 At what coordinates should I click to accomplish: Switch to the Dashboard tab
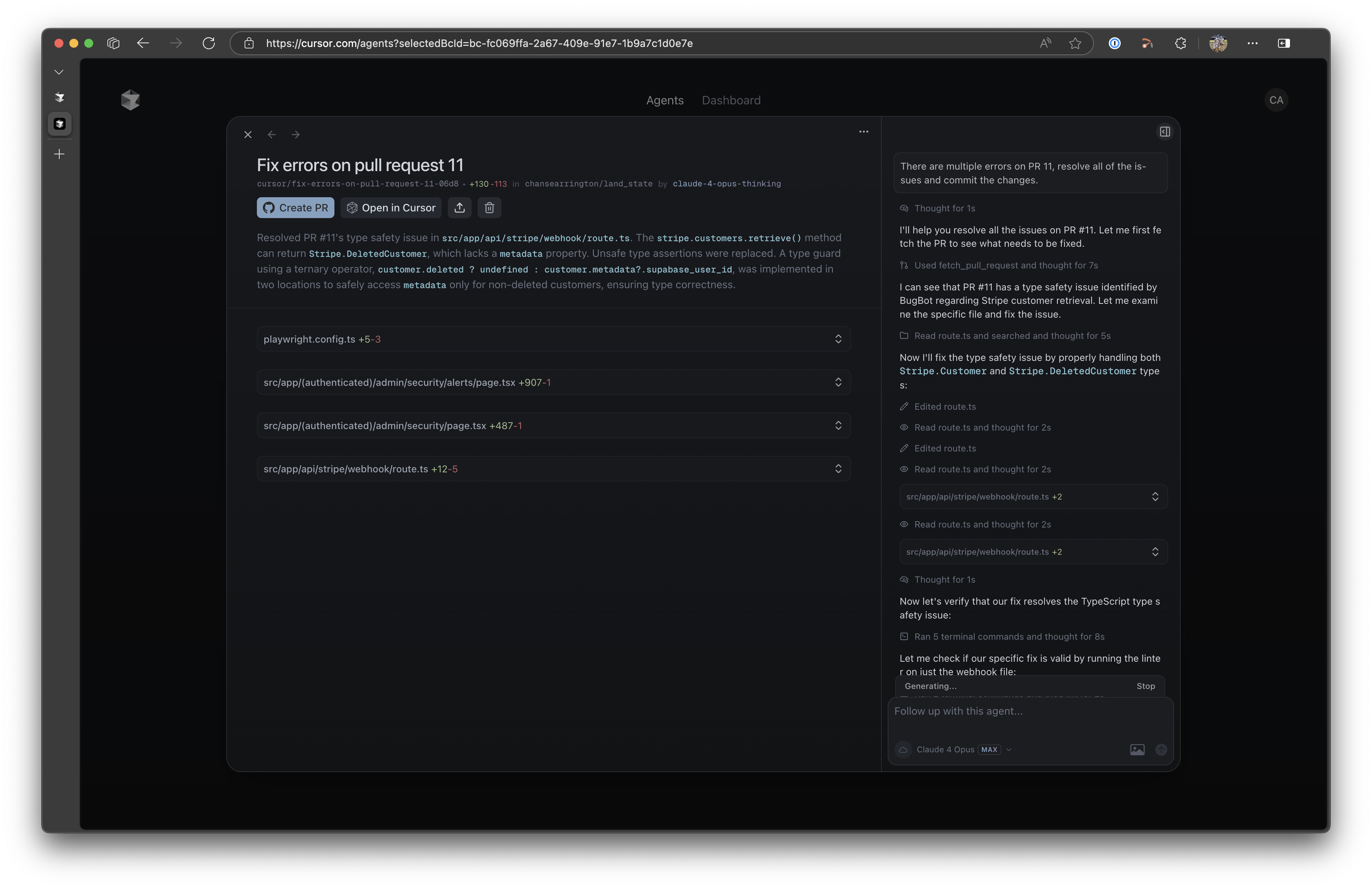point(731,100)
